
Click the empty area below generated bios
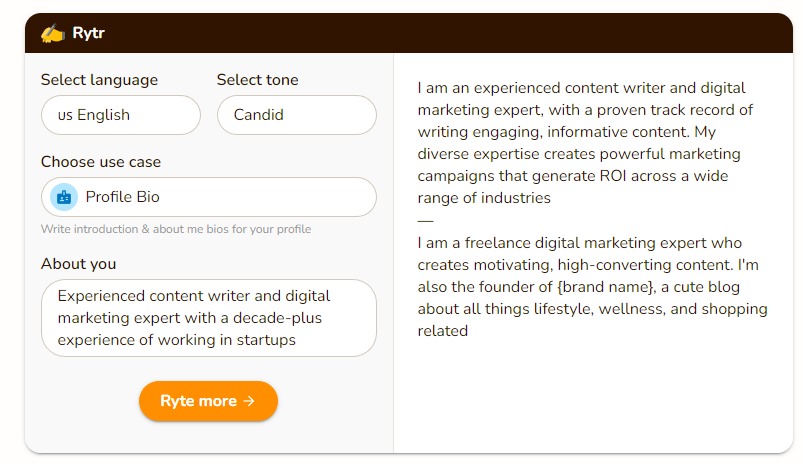[593, 394]
